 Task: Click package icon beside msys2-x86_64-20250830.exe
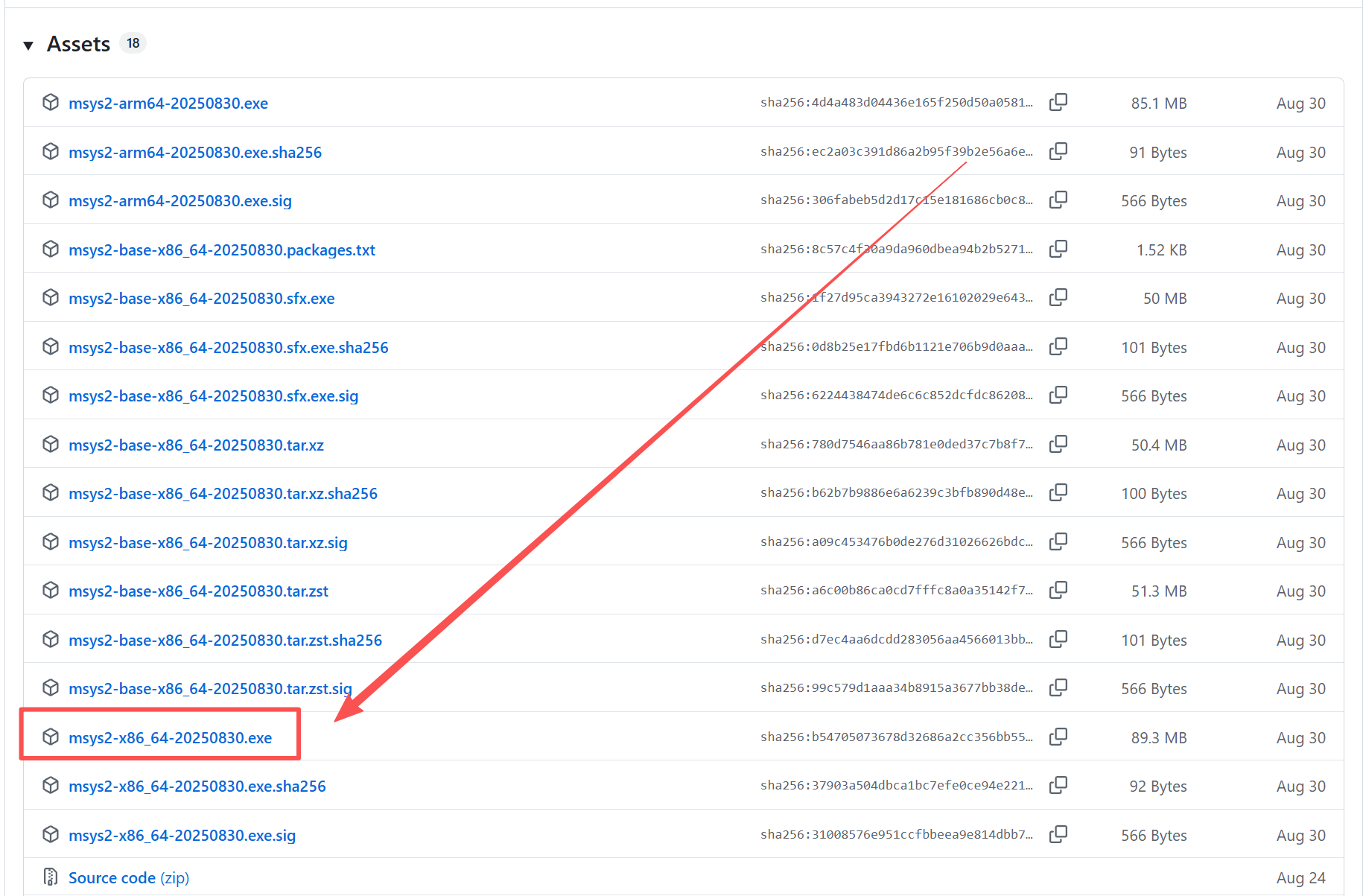[51, 737]
